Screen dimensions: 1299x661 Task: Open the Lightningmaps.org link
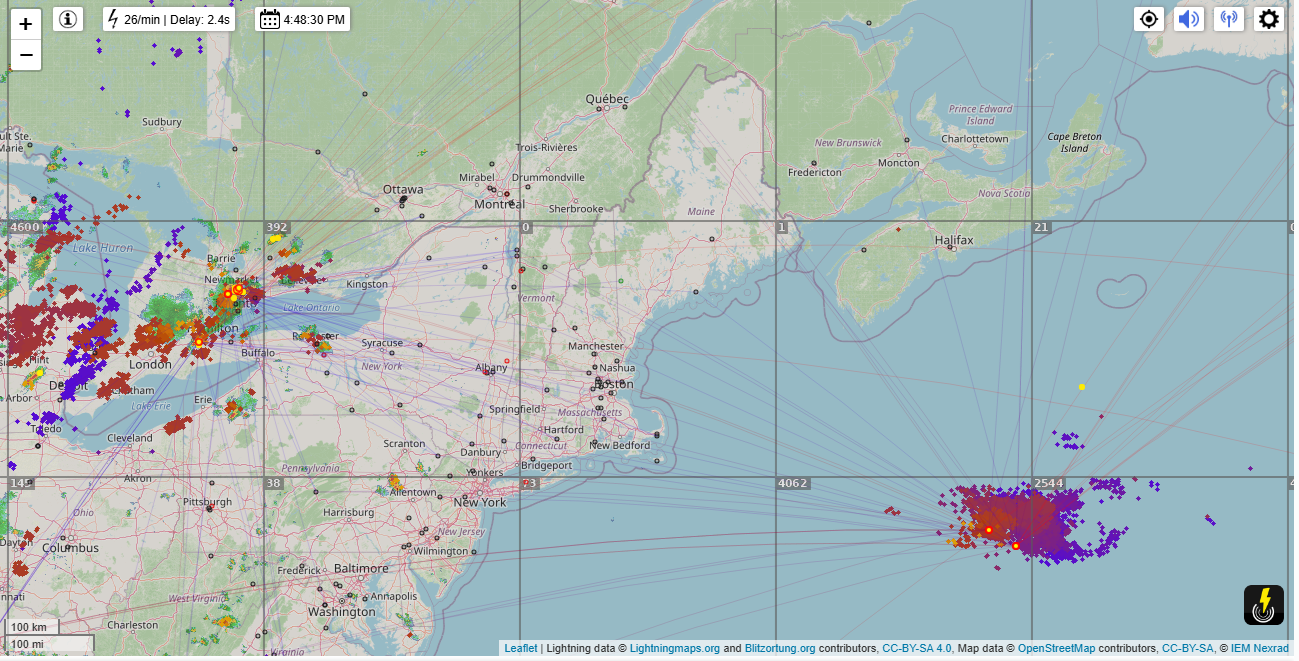pyautogui.click(x=674, y=649)
